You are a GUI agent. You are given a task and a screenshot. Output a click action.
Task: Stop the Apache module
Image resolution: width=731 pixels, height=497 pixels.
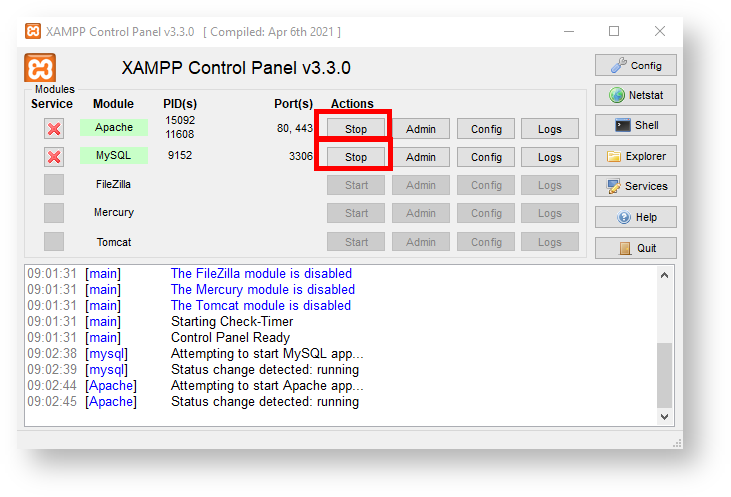(x=356, y=129)
